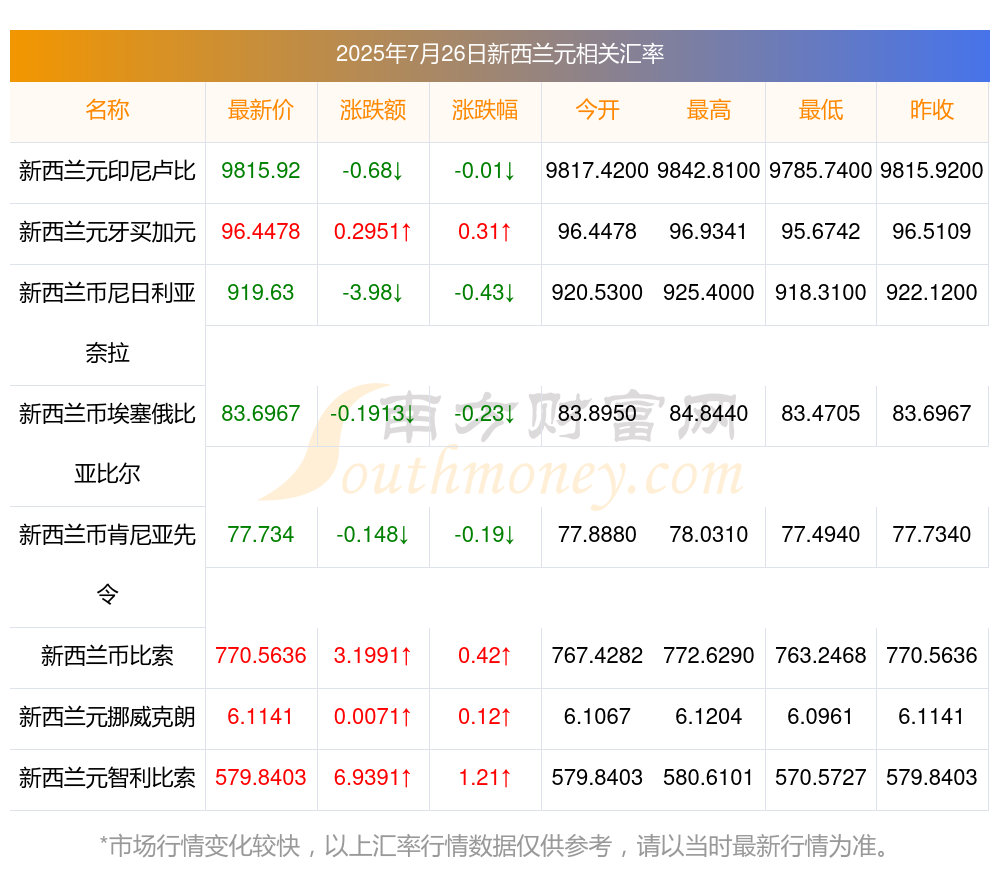The width and height of the screenshot is (1000, 877).
Task: Click the change value 0.2951↑
Action: pyautogui.click(x=373, y=232)
